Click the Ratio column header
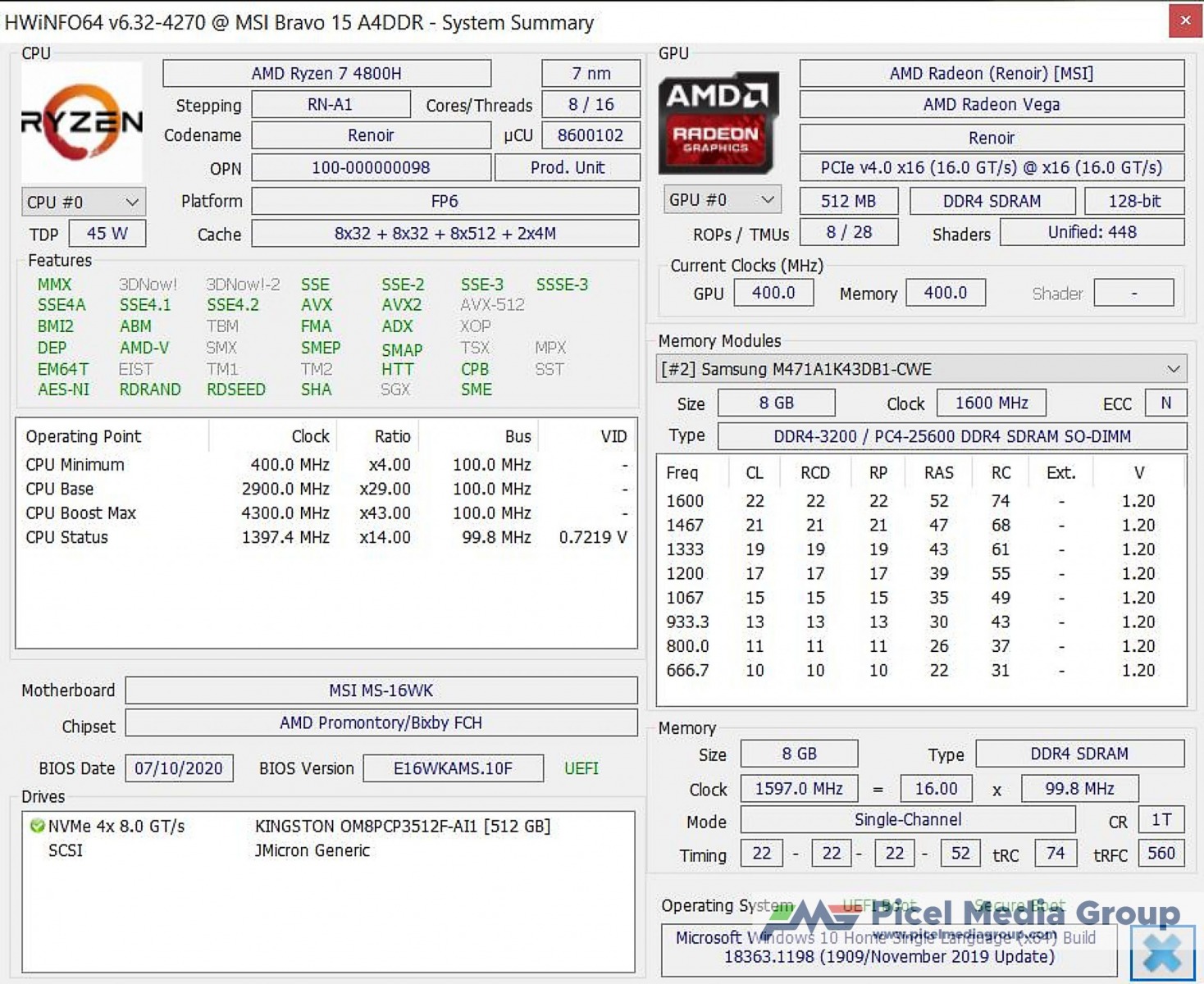This screenshot has height=984, width=1204. click(x=378, y=436)
